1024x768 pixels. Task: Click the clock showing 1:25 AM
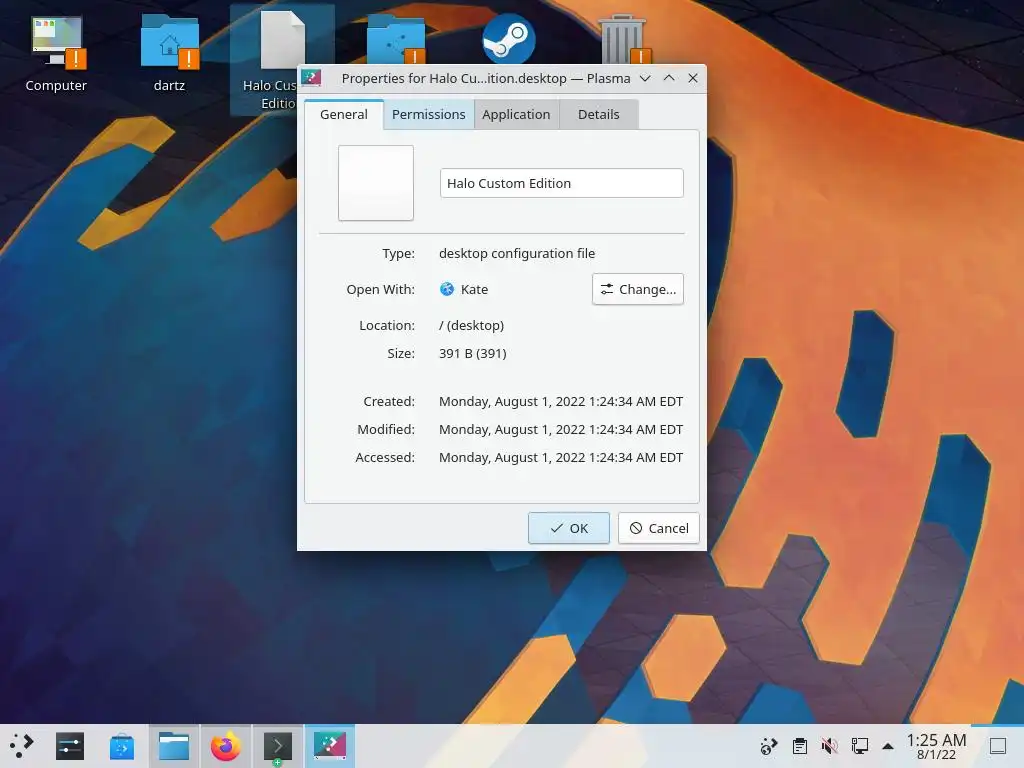936,746
